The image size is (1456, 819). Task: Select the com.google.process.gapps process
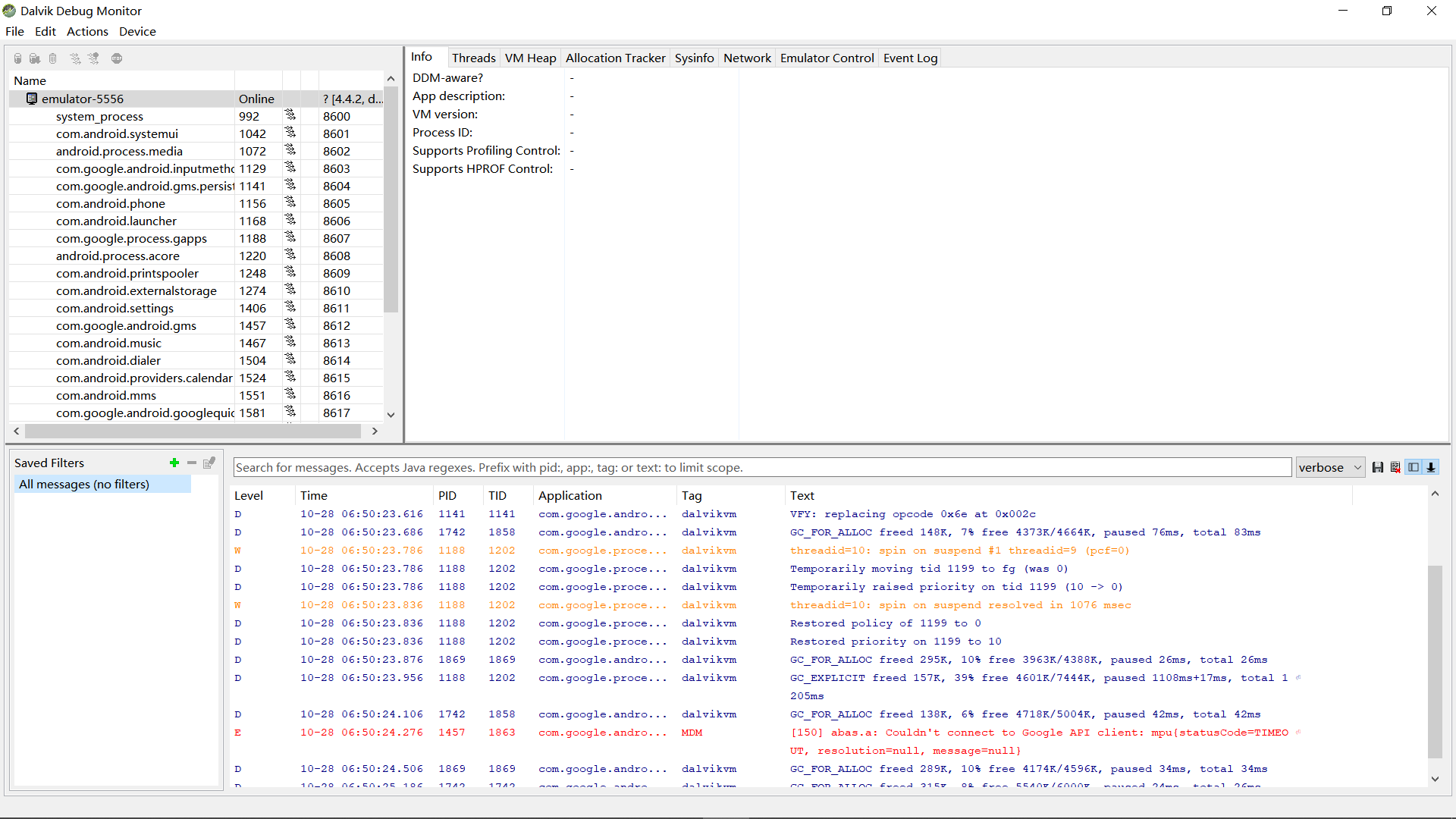point(196,238)
